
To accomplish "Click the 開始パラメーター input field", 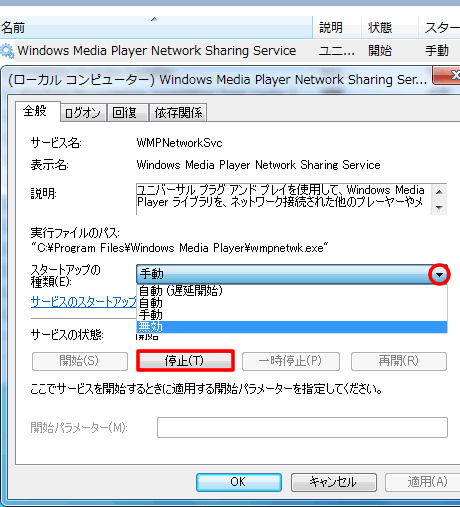I will tap(302, 427).
